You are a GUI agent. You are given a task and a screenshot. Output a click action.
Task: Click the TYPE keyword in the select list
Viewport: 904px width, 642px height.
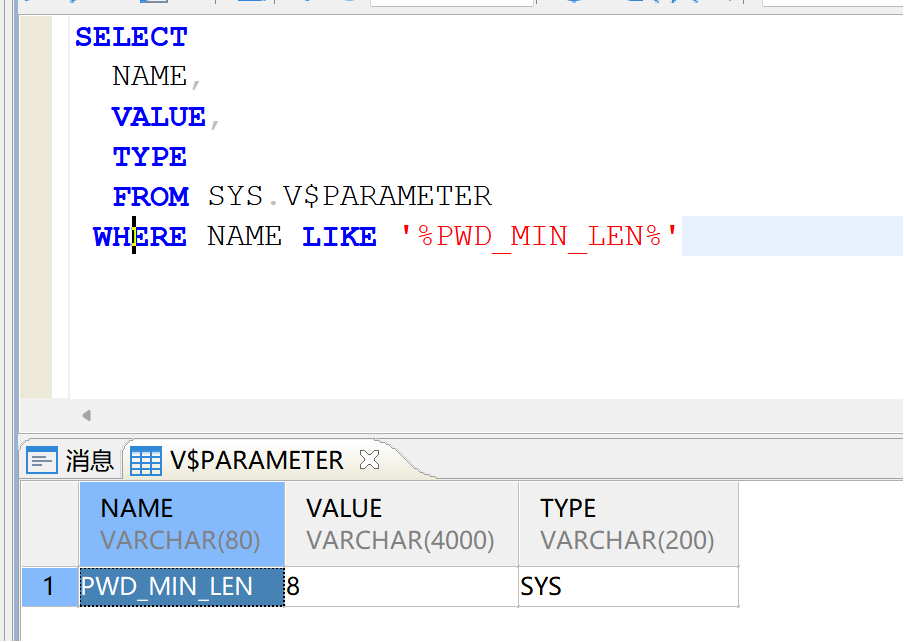point(149,157)
